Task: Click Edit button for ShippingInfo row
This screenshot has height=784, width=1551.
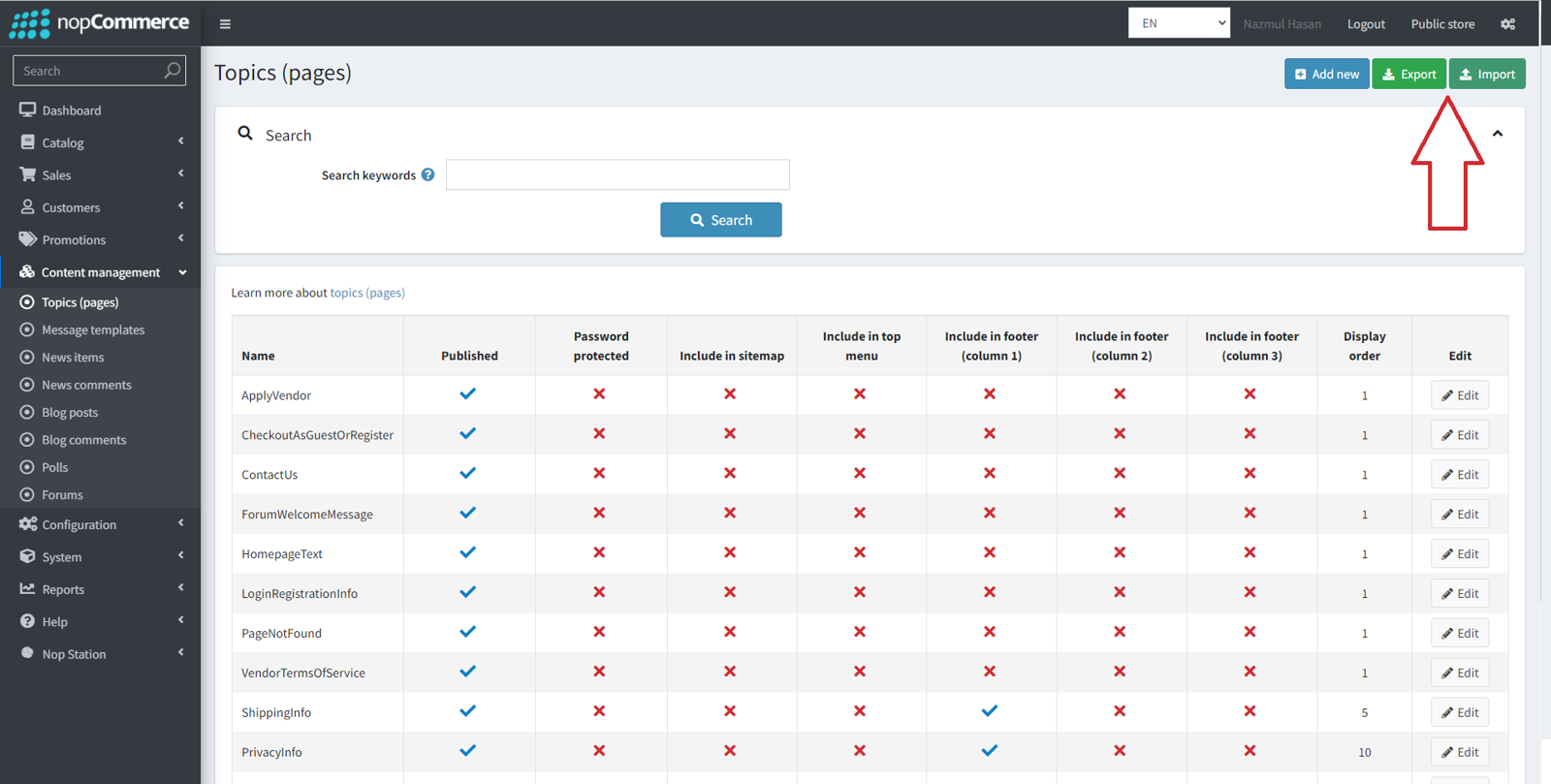Action: [1460, 712]
